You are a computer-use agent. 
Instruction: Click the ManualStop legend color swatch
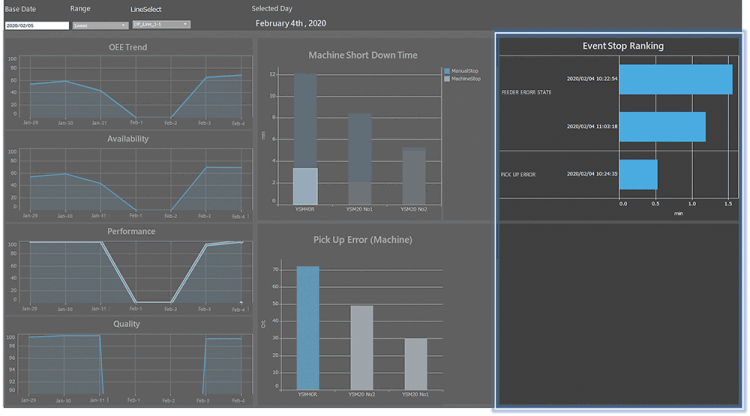(x=446, y=71)
